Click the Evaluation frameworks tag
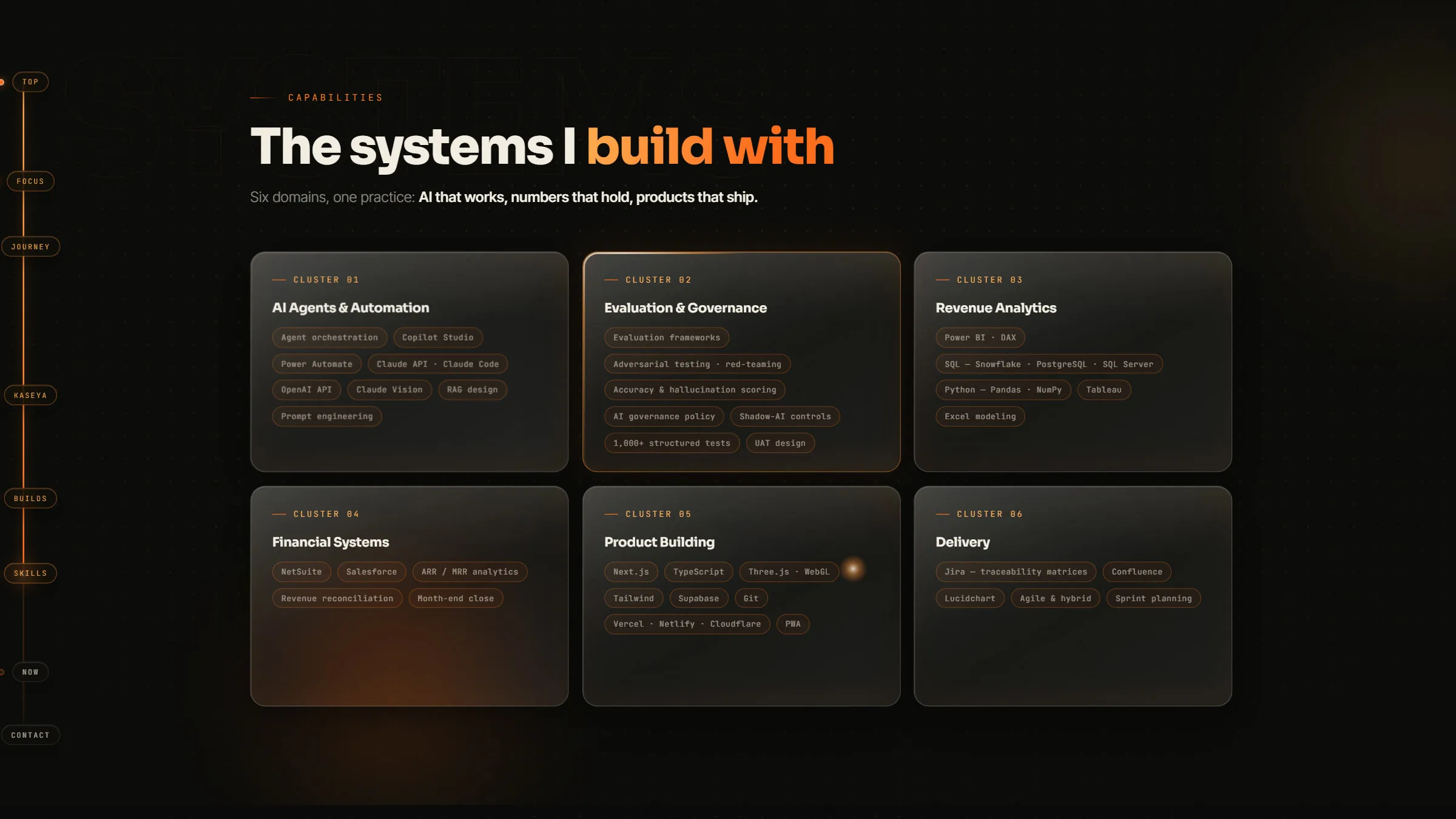Viewport: 1456px width, 819px height. [x=667, y=338]
